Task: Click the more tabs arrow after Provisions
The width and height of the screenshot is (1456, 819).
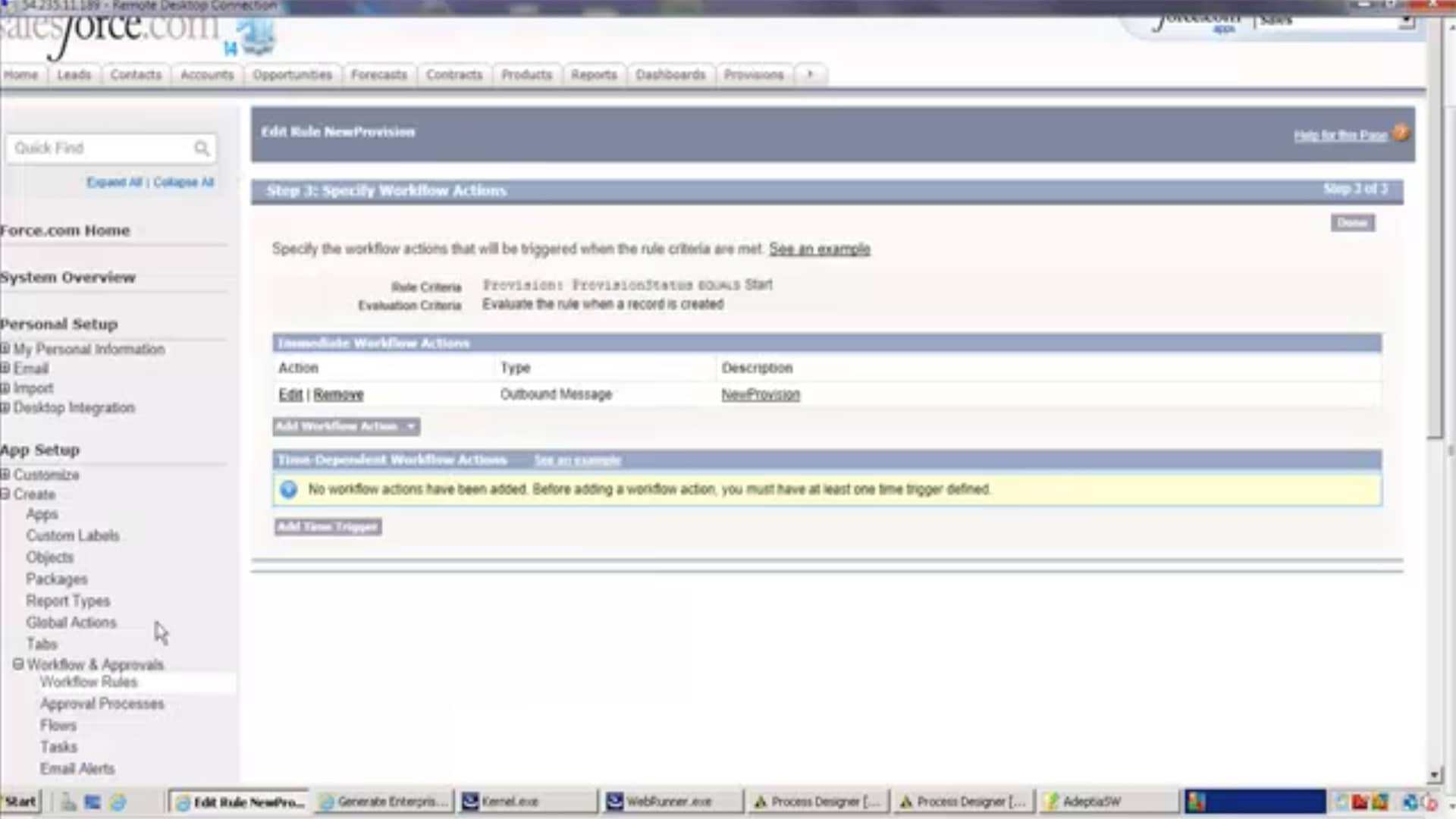Action: [x=810, y=74]
